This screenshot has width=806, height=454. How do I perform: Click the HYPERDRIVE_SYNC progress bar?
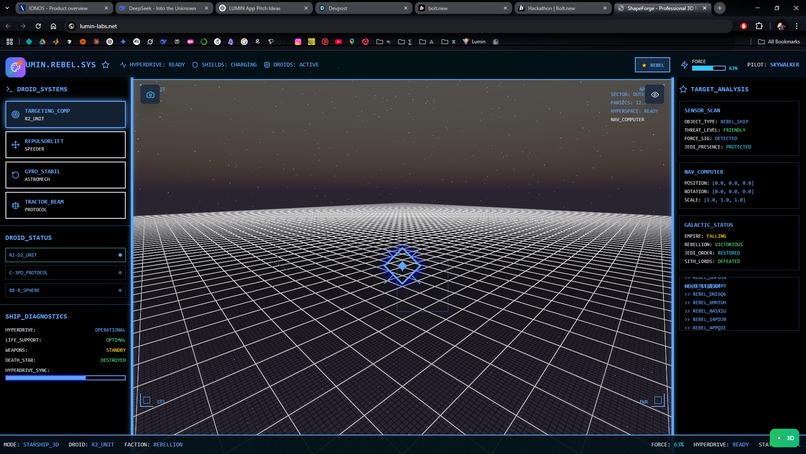coord(65,377)
